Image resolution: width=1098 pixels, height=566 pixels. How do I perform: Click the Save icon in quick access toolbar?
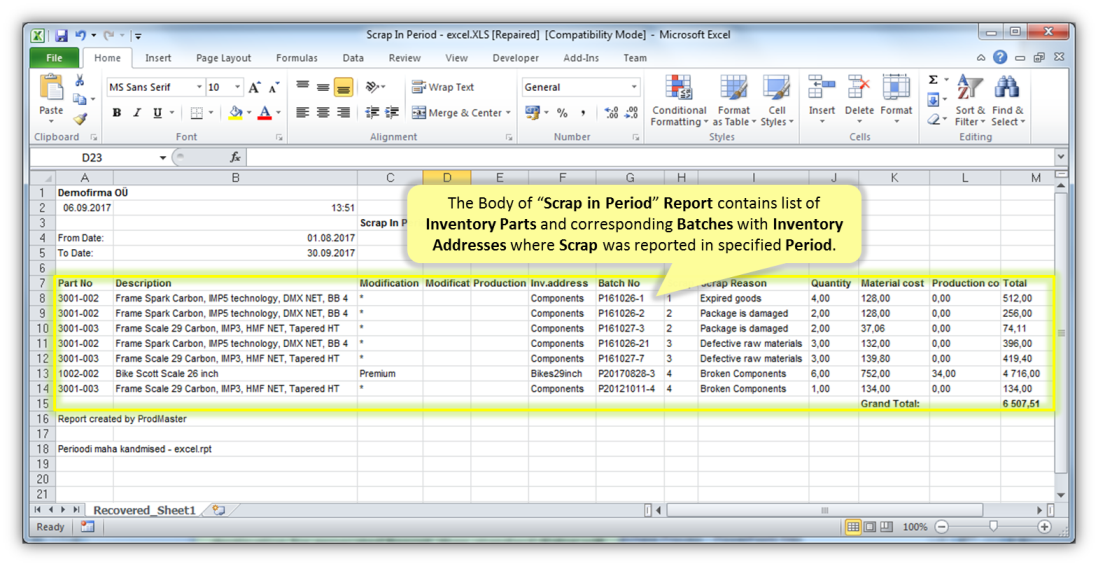coord(62,35)
